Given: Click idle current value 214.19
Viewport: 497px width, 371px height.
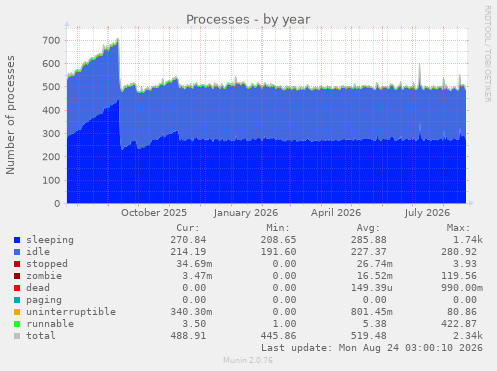Looking at the screenshot, I should (x=188, y=252).
